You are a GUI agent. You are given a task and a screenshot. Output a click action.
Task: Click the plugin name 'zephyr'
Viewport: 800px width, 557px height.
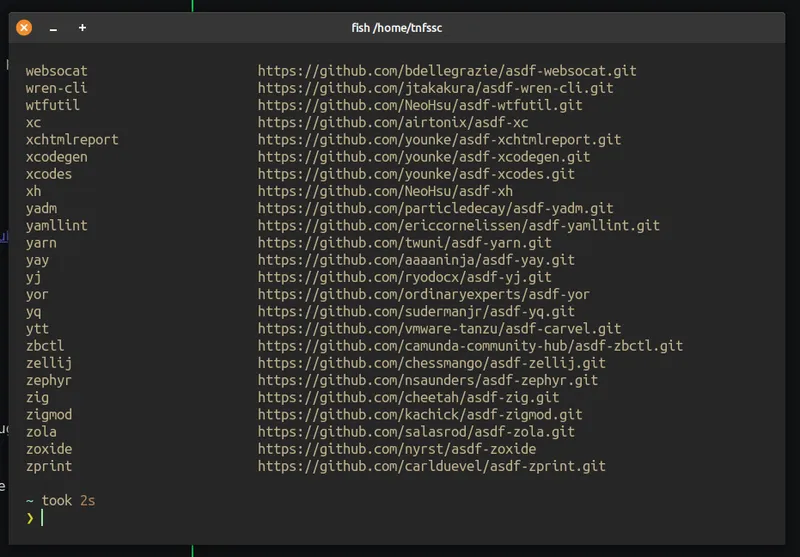click(x=49, y=381)
